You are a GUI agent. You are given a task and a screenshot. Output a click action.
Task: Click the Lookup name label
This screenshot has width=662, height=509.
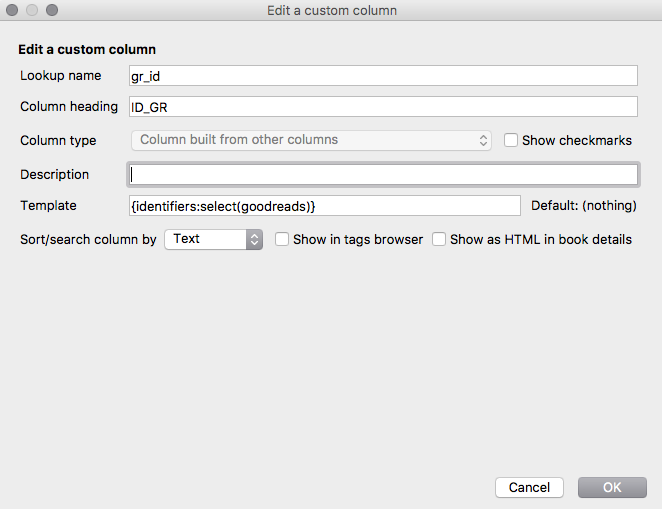pyautogui.click(x=61, y=76)
